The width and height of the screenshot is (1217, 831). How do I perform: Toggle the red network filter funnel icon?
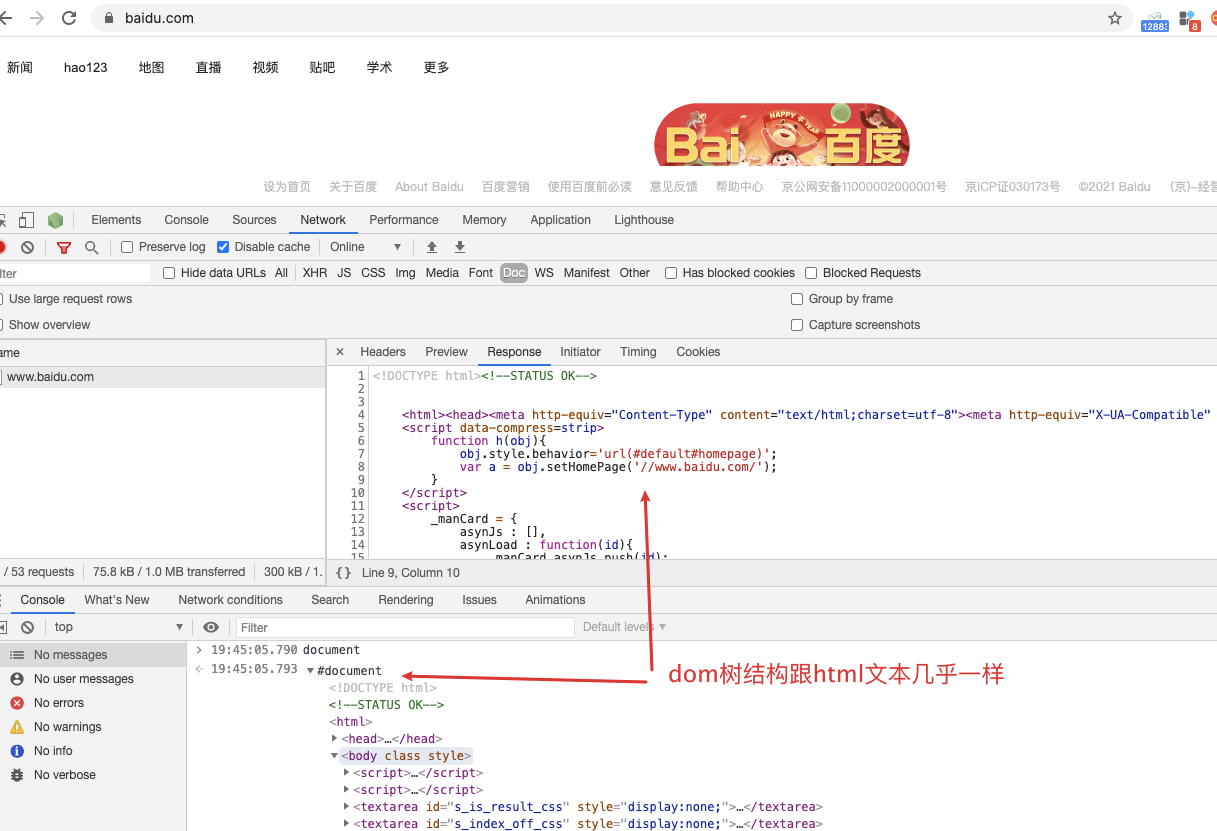tap(64, 247)
